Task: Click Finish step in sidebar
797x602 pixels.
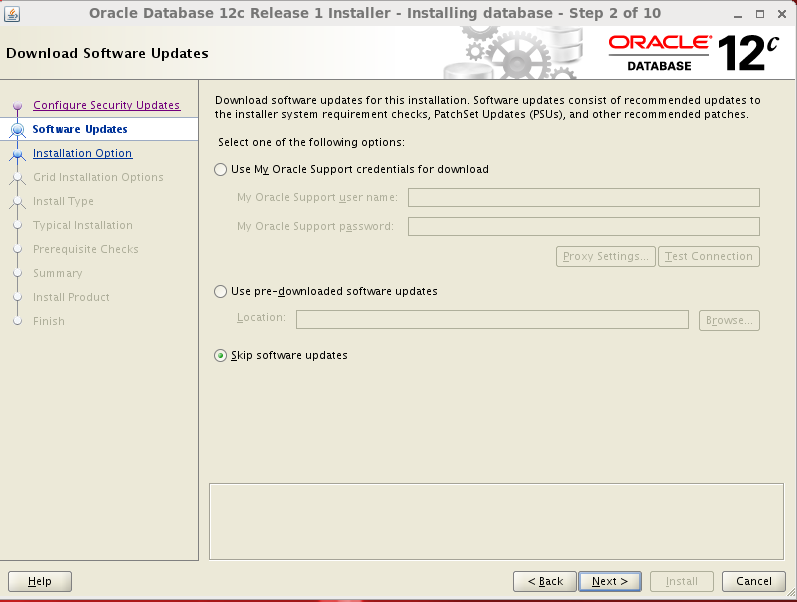Action: 49,321
